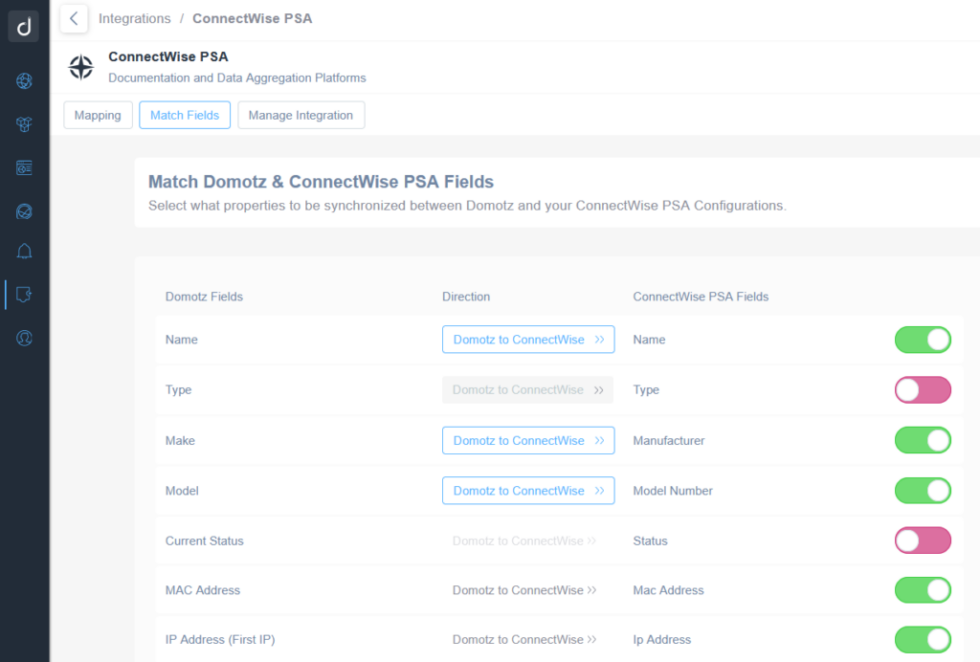
Task: Open the Model field direction selector
Action: (x=528, y=490)
